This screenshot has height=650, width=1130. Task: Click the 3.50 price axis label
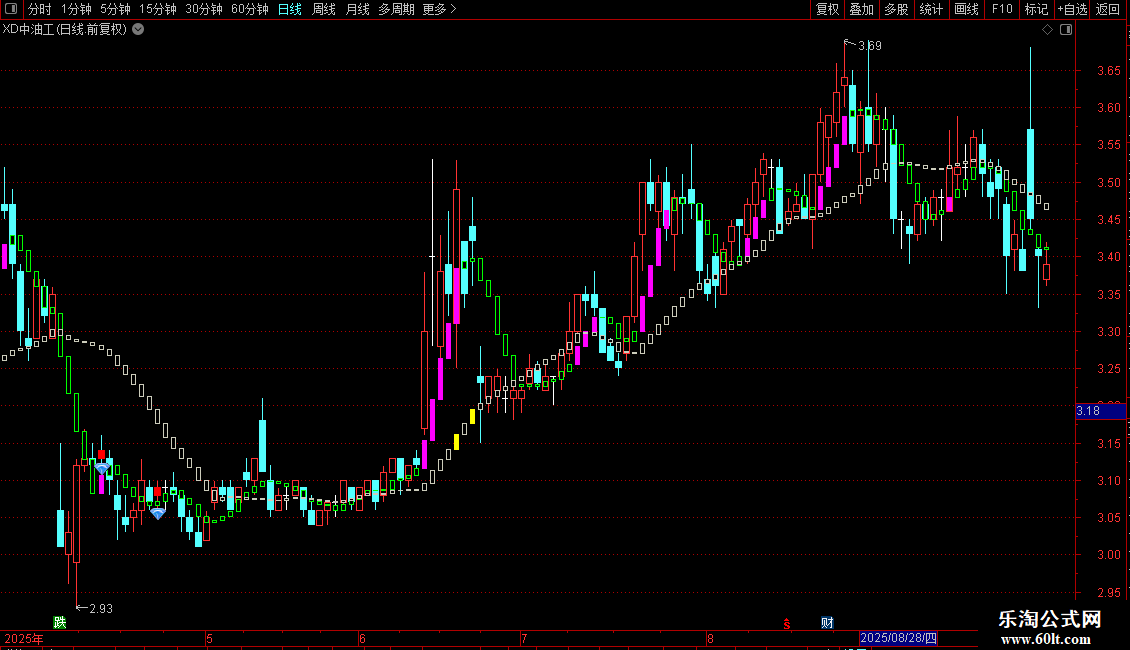[1108, 182]
